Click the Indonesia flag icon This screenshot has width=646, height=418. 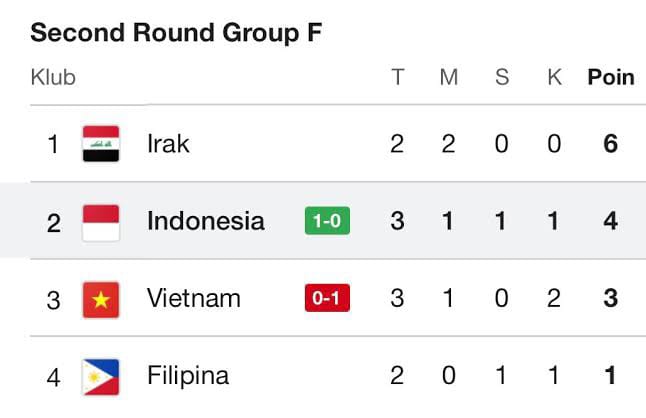[x=101, y=221]
